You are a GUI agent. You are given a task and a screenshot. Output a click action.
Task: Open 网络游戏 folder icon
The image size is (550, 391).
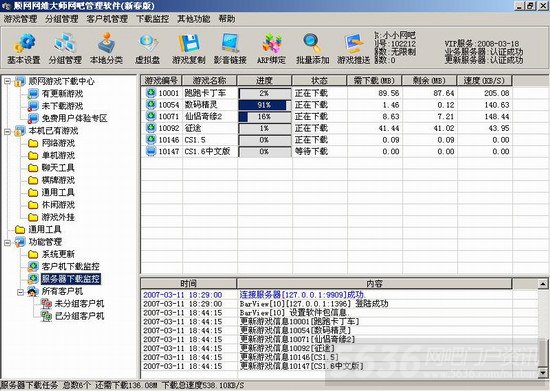tap(33, 143)
